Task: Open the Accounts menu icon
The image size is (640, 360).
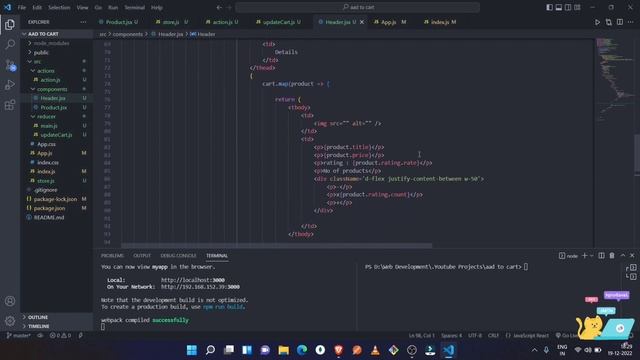Action: click(x=10, y=301)
